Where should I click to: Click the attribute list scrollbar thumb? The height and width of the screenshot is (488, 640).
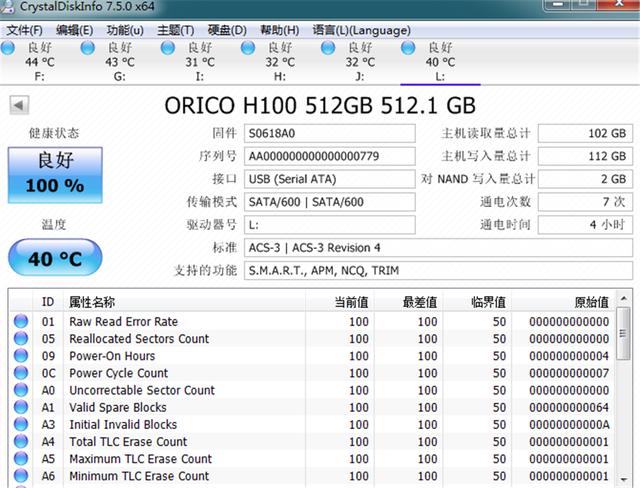point(623,334)
